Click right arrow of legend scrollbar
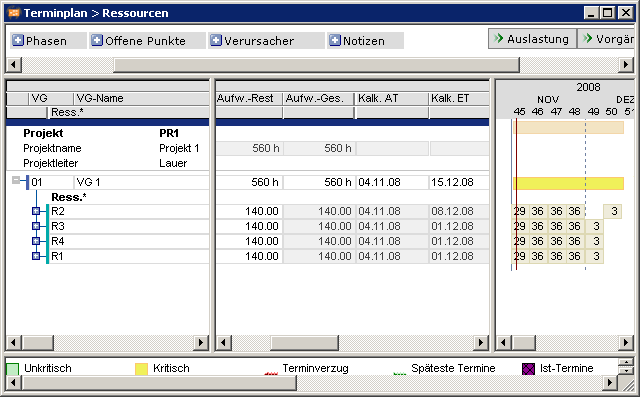Screen dimensions: 640x397 [x=609, y=383]
